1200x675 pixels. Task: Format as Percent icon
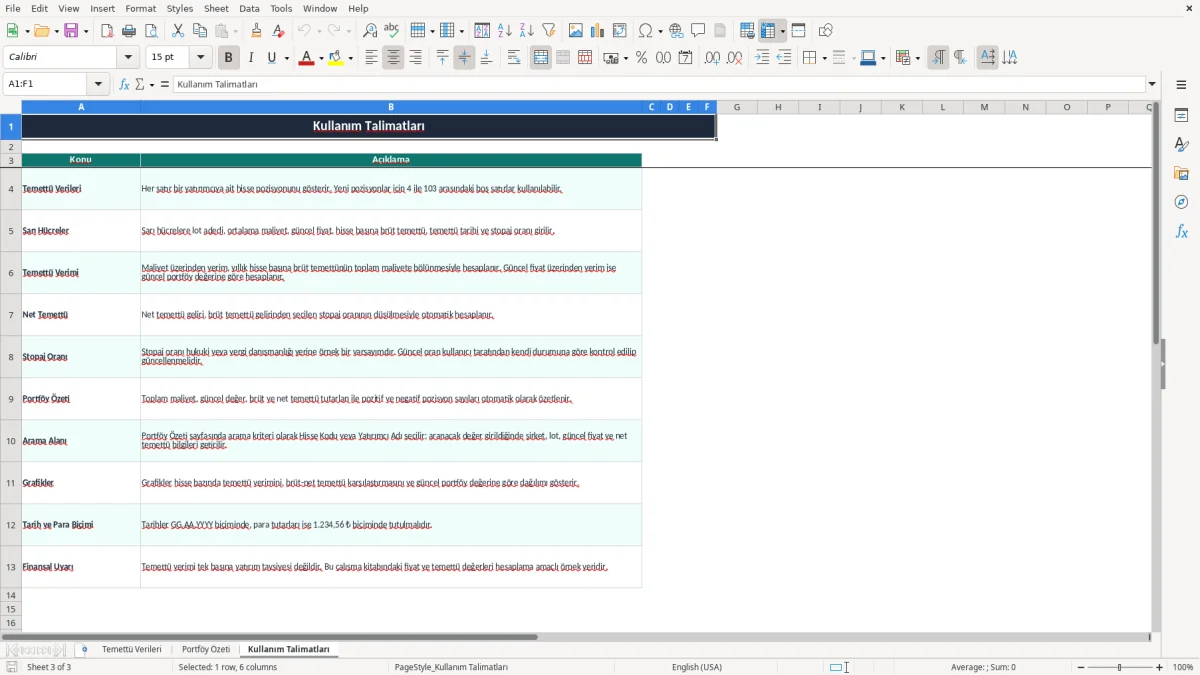(x=642, y=58)
